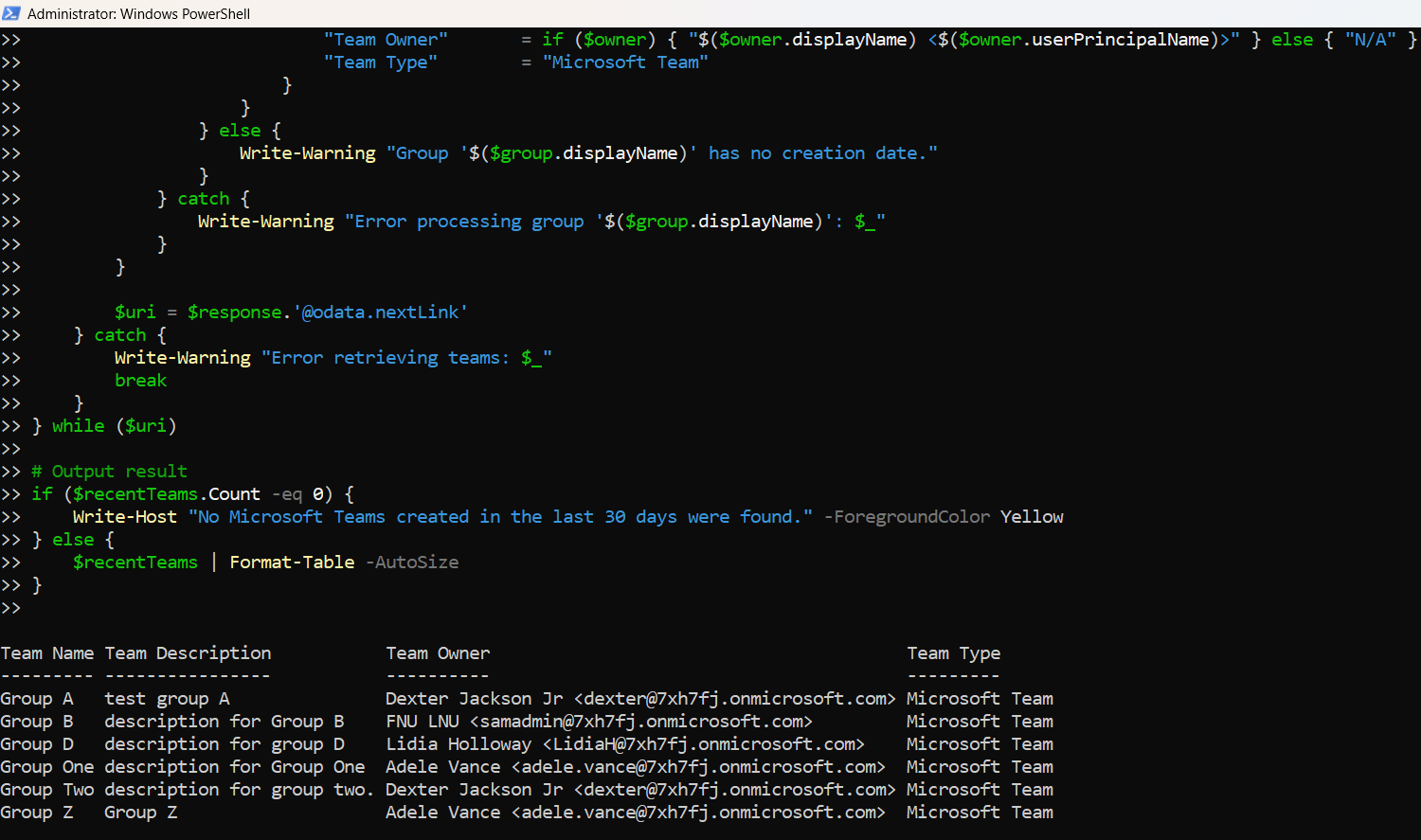Click the $recentTeams variable reference
The image size is (1421, 840).
click(x=135, y=562)
